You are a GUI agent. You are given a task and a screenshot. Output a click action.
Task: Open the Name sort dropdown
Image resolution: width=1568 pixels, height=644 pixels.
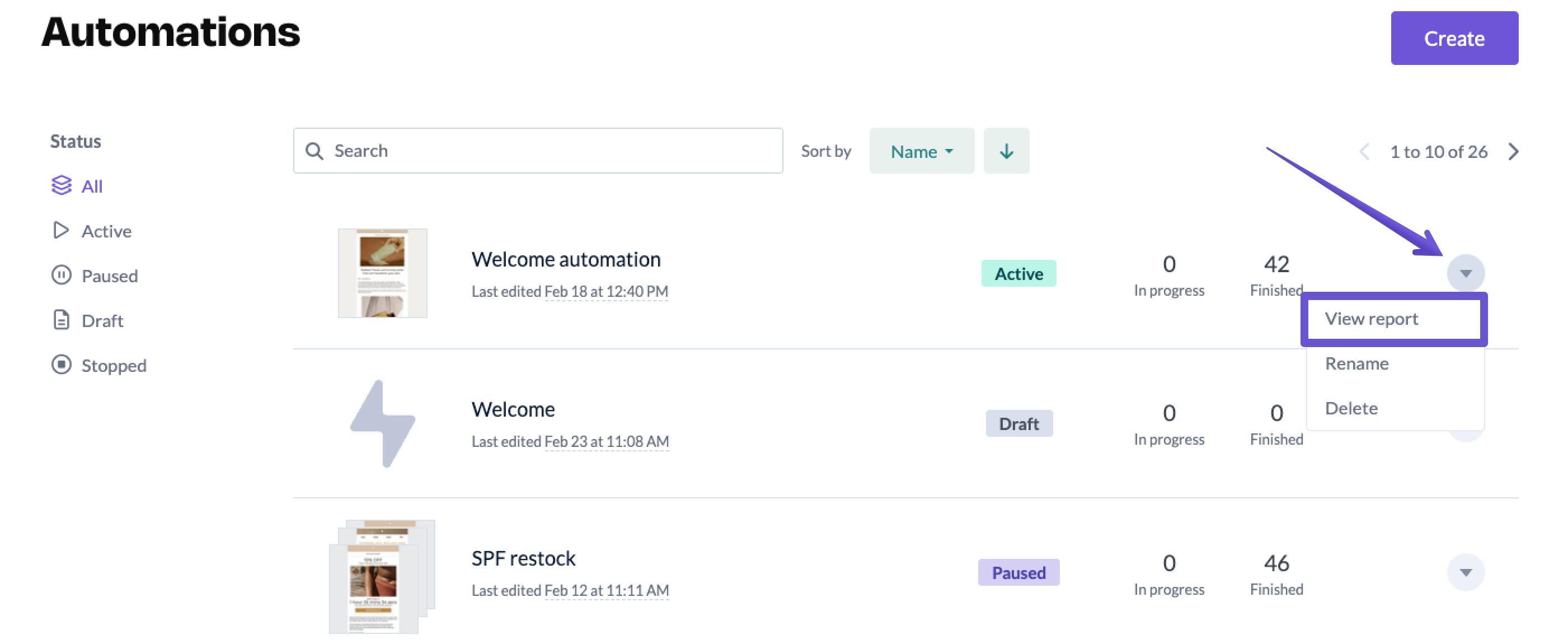pyautogui.click(x=921, y=151)
